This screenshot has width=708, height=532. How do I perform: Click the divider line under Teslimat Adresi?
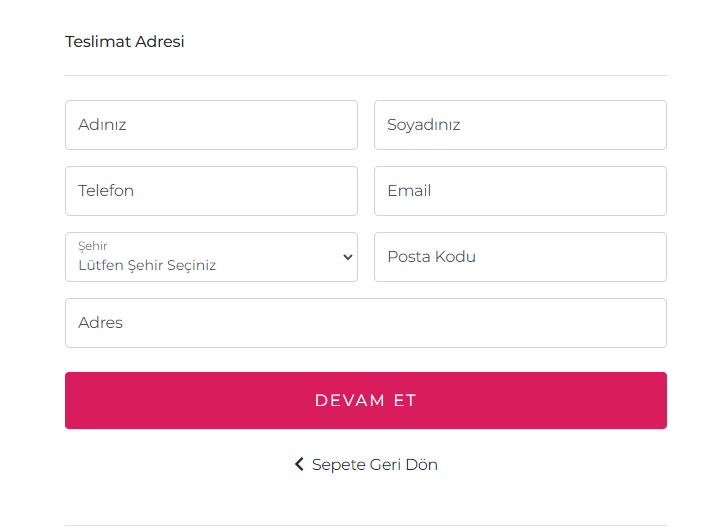point(365,75)
